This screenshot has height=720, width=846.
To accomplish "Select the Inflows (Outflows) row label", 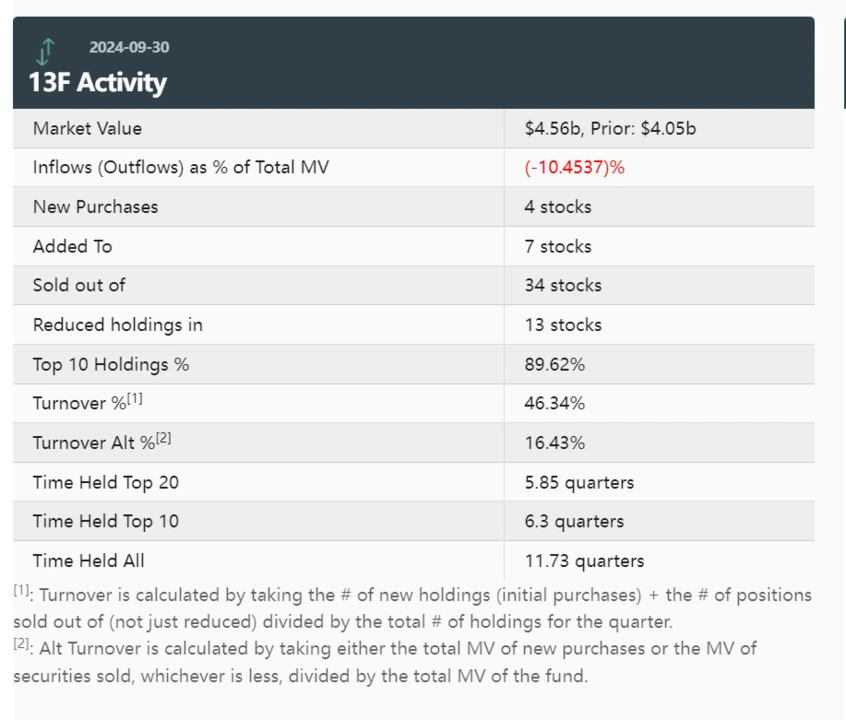I will 180,167.
